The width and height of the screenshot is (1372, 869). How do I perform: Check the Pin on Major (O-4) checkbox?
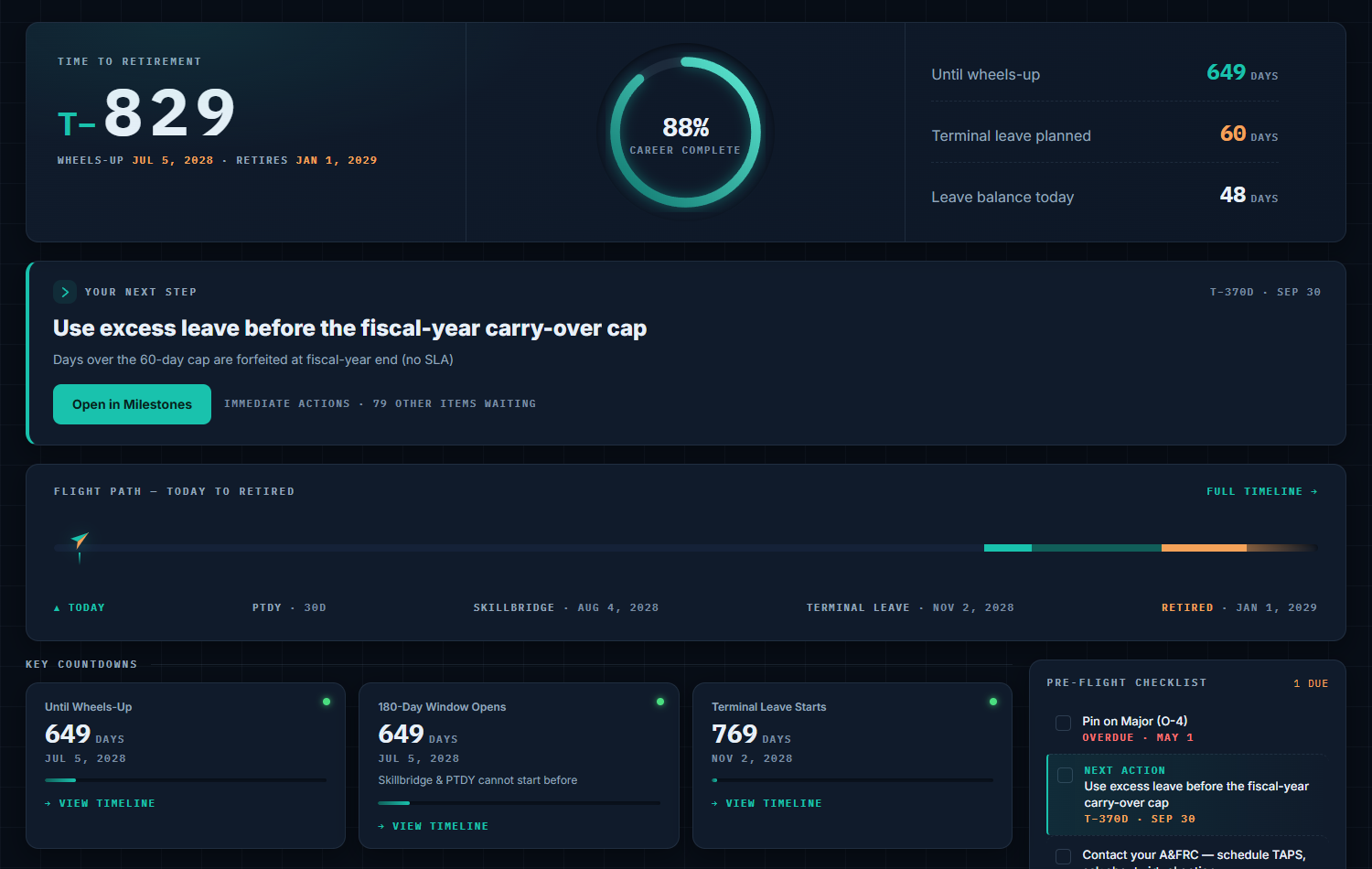click(1063, 723)
